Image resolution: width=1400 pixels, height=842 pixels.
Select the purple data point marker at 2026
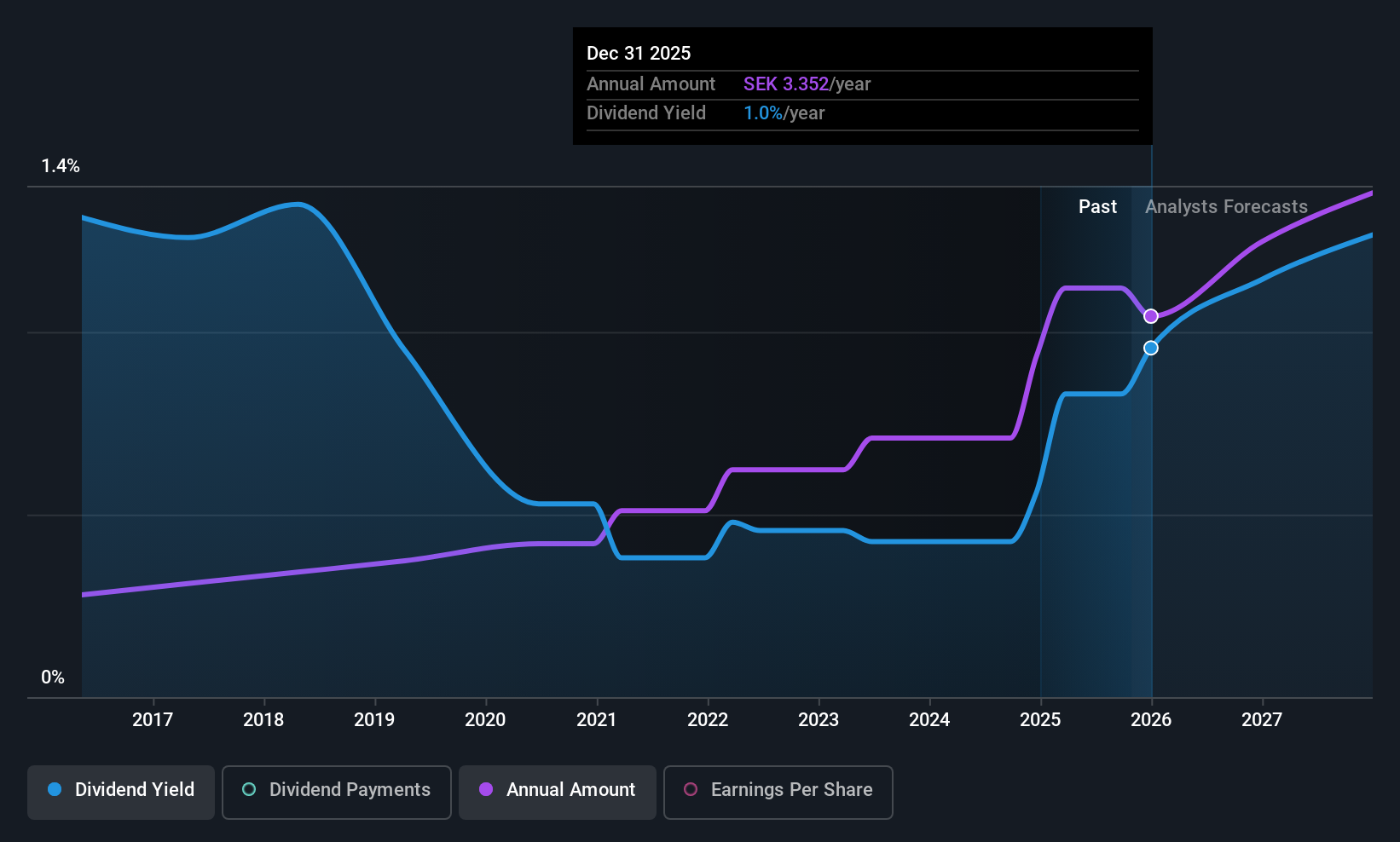(1151, 316)
